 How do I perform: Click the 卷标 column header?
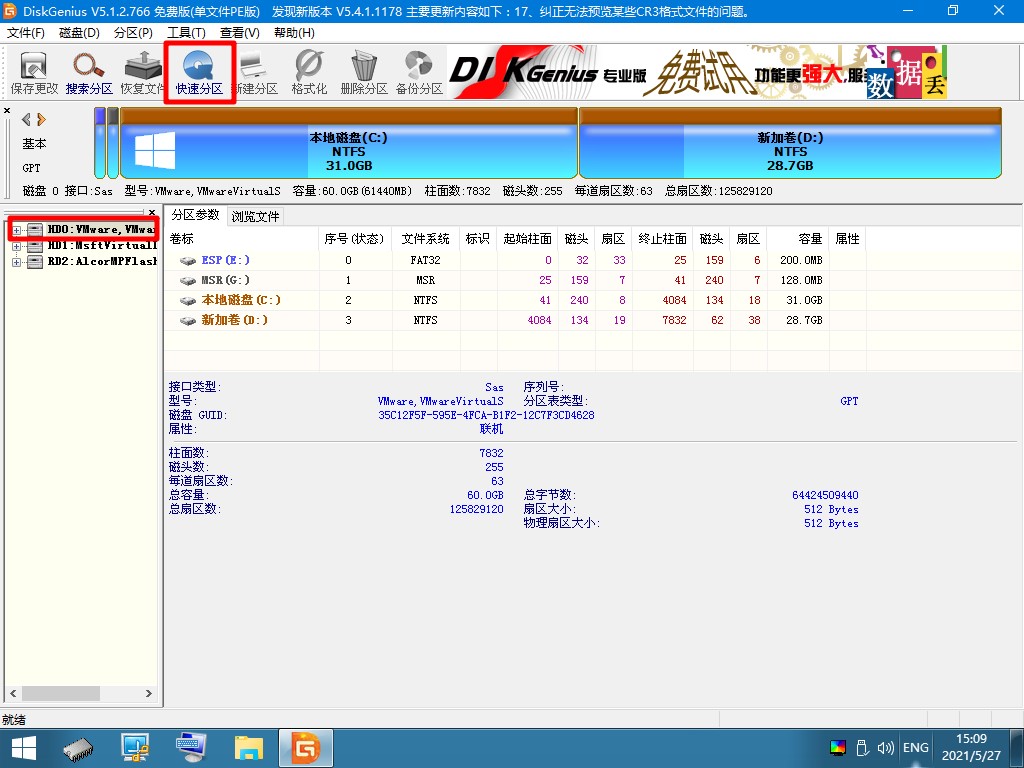(x=242, y=239)
